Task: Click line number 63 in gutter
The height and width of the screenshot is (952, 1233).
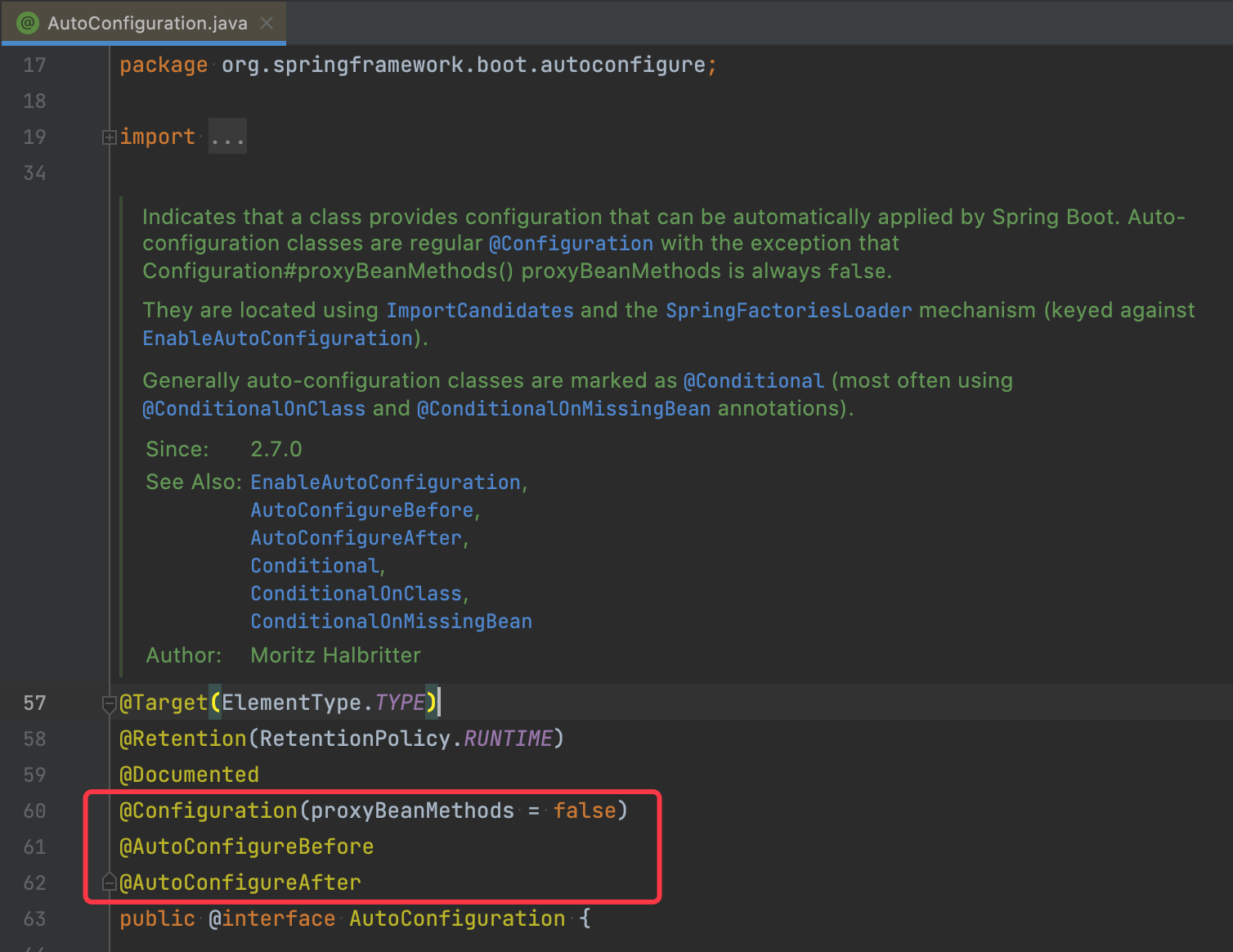Action: 34,918
